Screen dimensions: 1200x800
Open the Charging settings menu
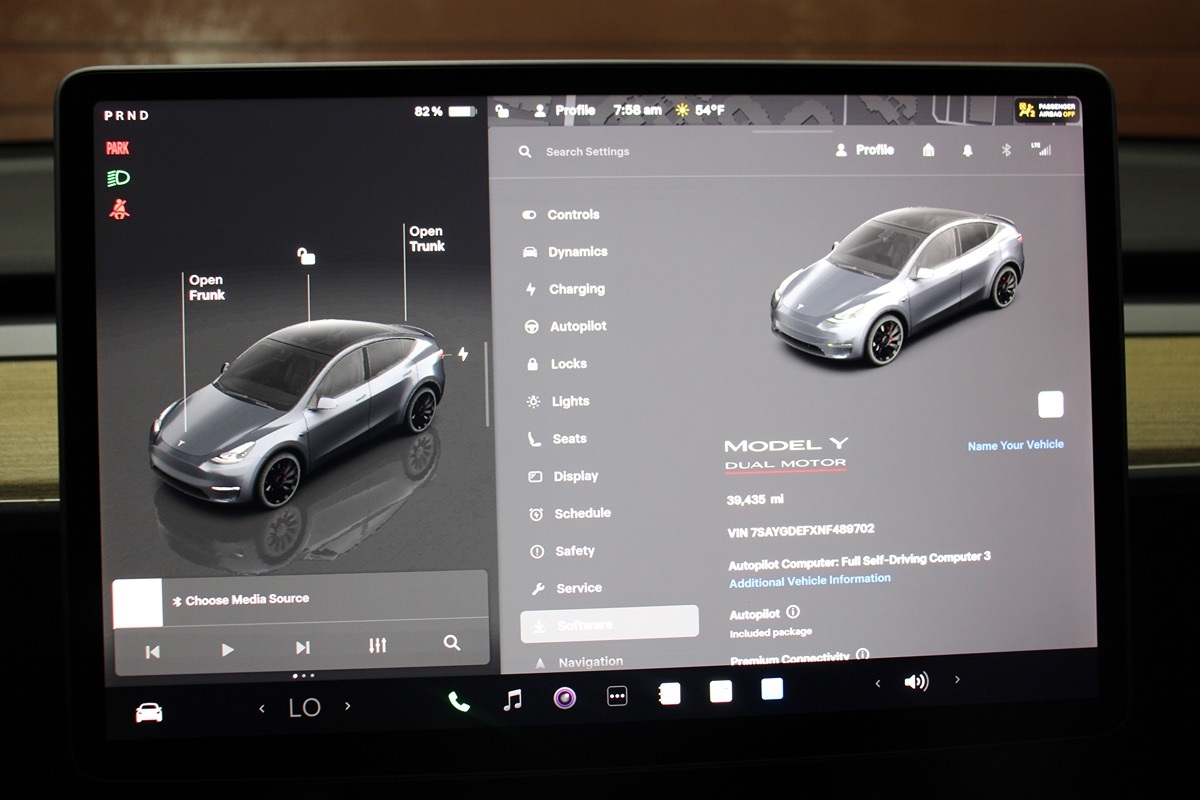tap(576, 289)
